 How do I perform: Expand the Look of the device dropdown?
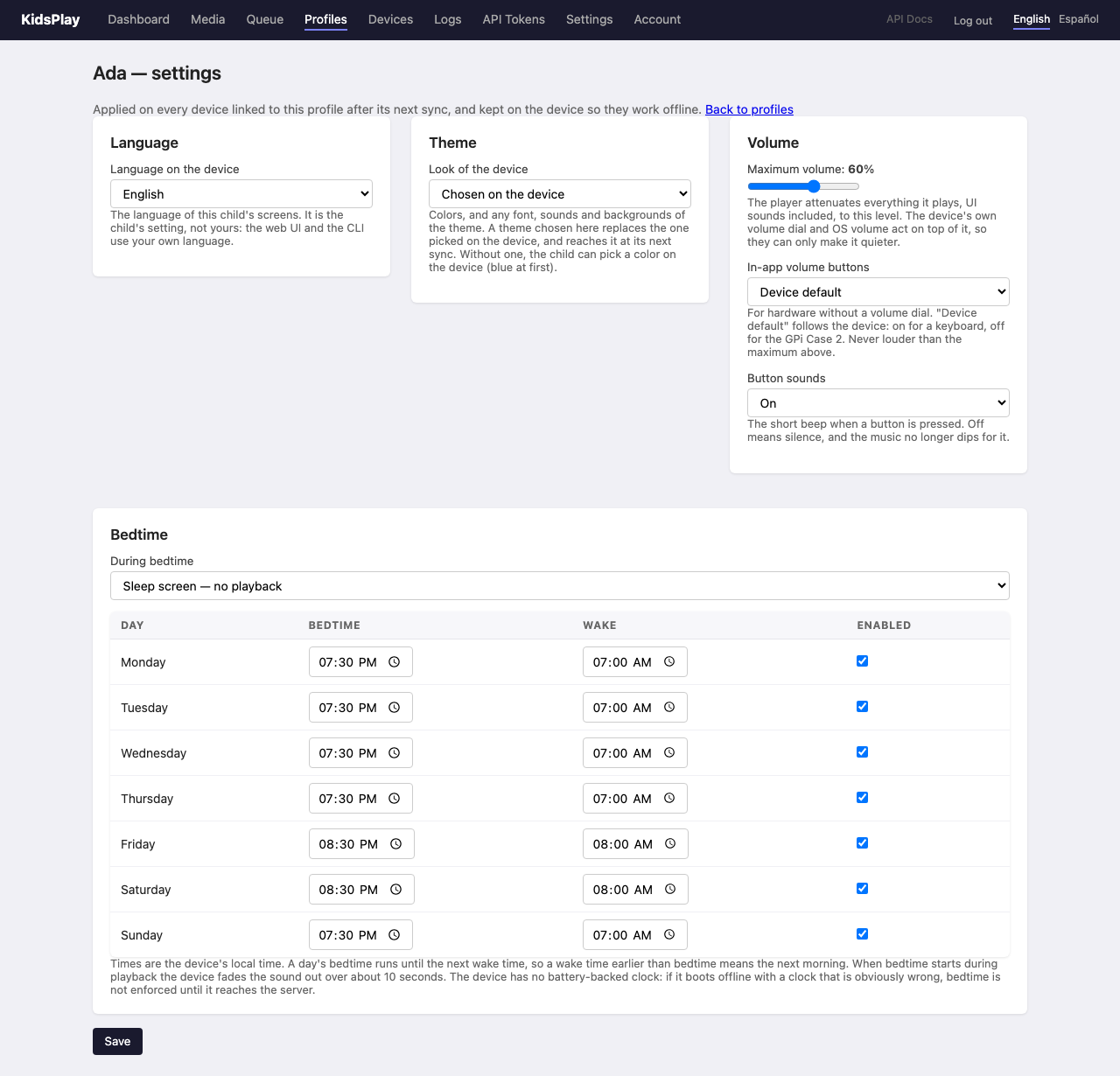coord(560,194)
